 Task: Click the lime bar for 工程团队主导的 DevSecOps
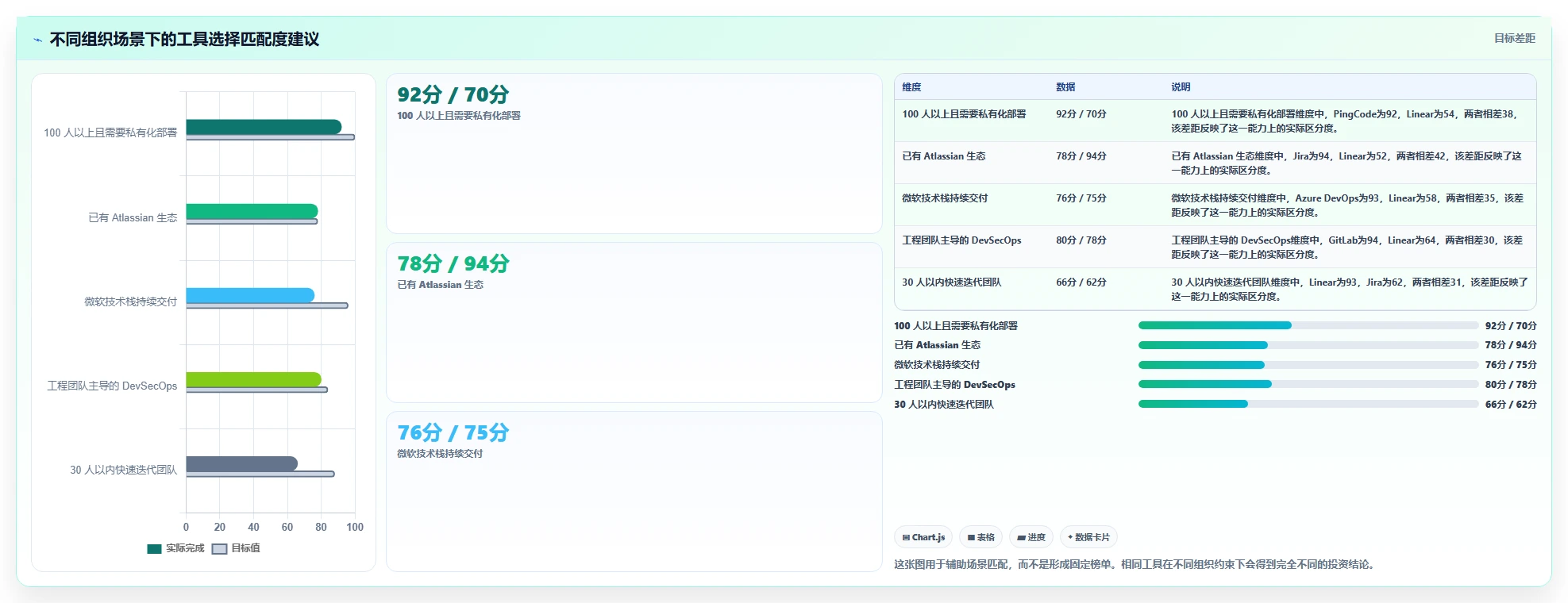pos(253,379)
